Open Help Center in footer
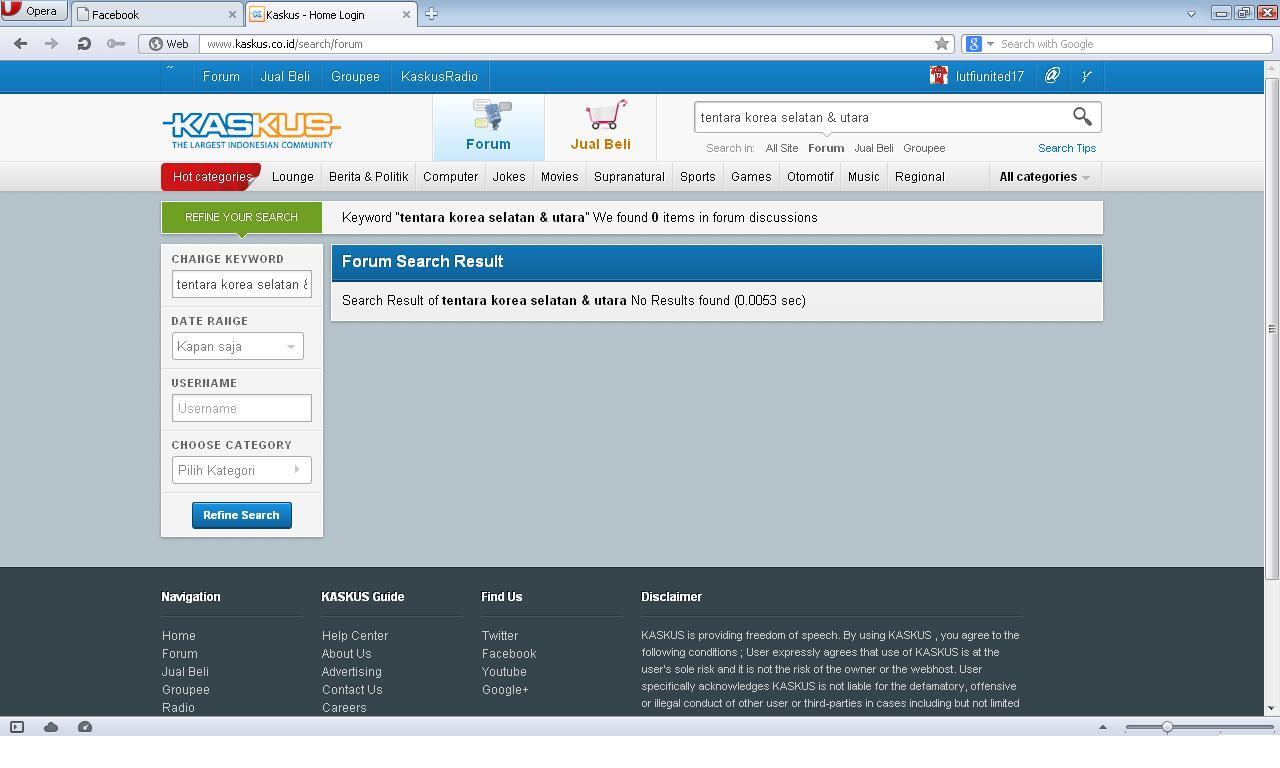This screenshot has height=768, width=1280. point(355,636)
